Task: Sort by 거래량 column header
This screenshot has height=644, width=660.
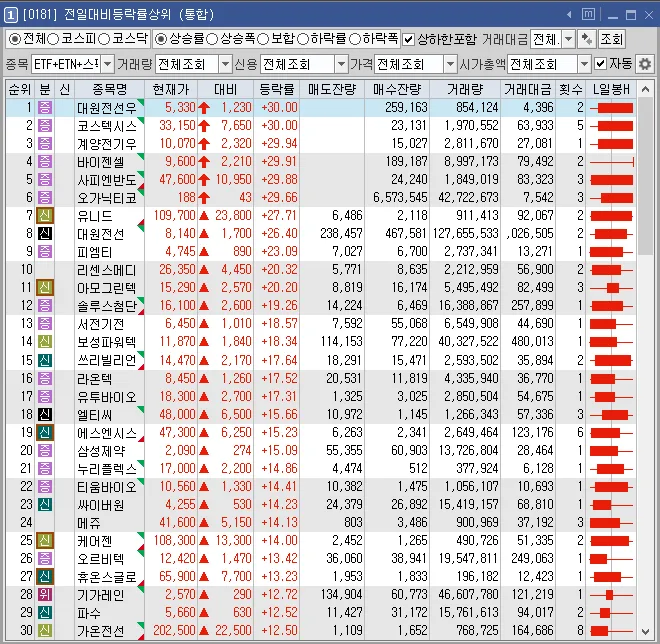Action: (x=465, y=89)
